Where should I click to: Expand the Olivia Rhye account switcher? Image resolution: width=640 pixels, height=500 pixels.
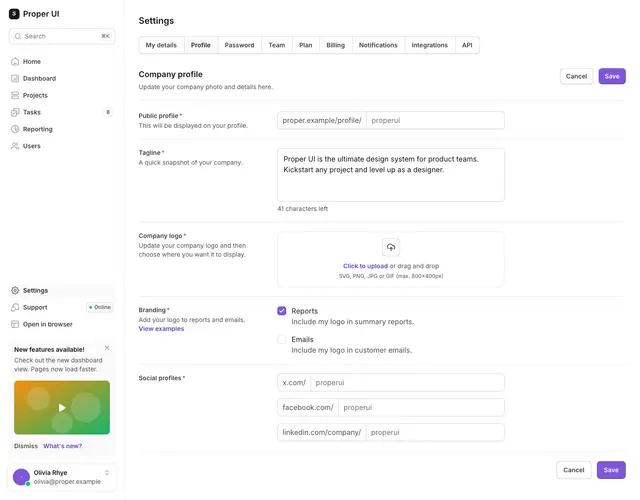[x=107, y=473]
